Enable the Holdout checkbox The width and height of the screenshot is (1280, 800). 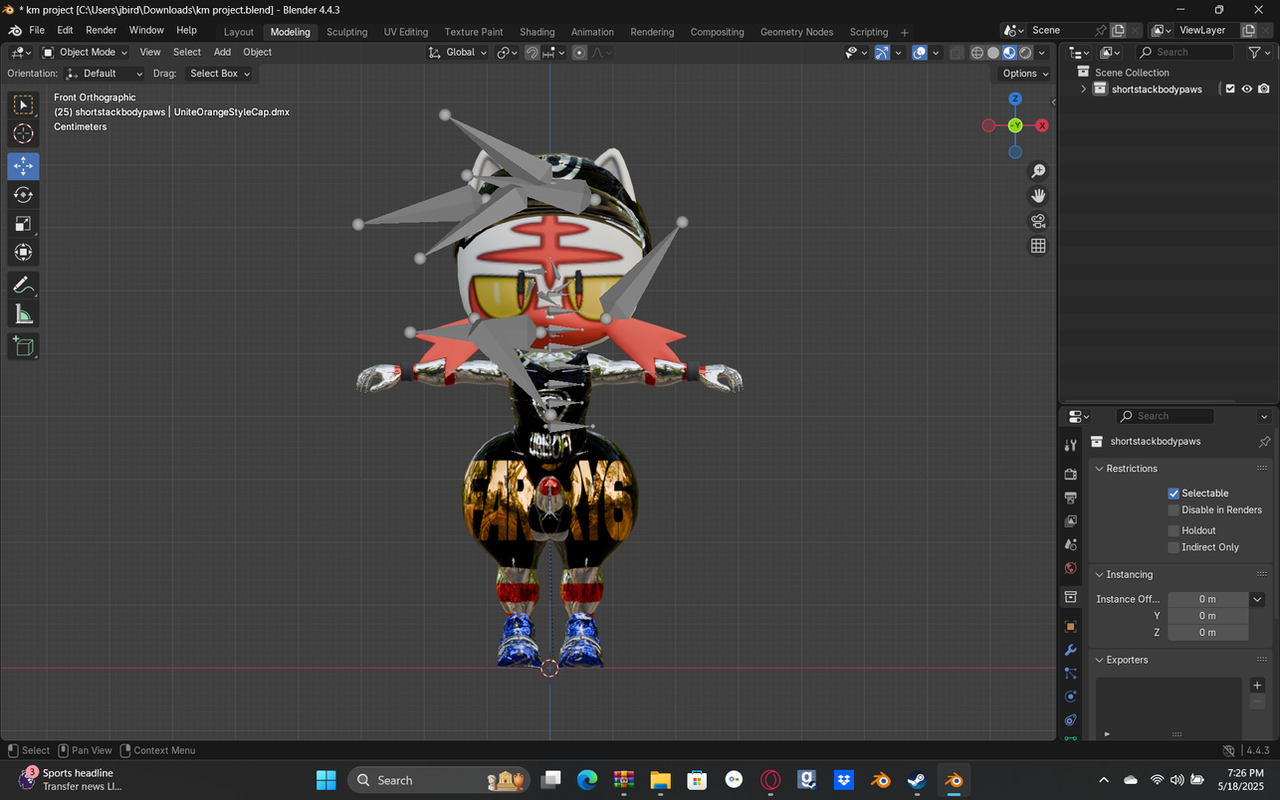tap(1174, 531)
